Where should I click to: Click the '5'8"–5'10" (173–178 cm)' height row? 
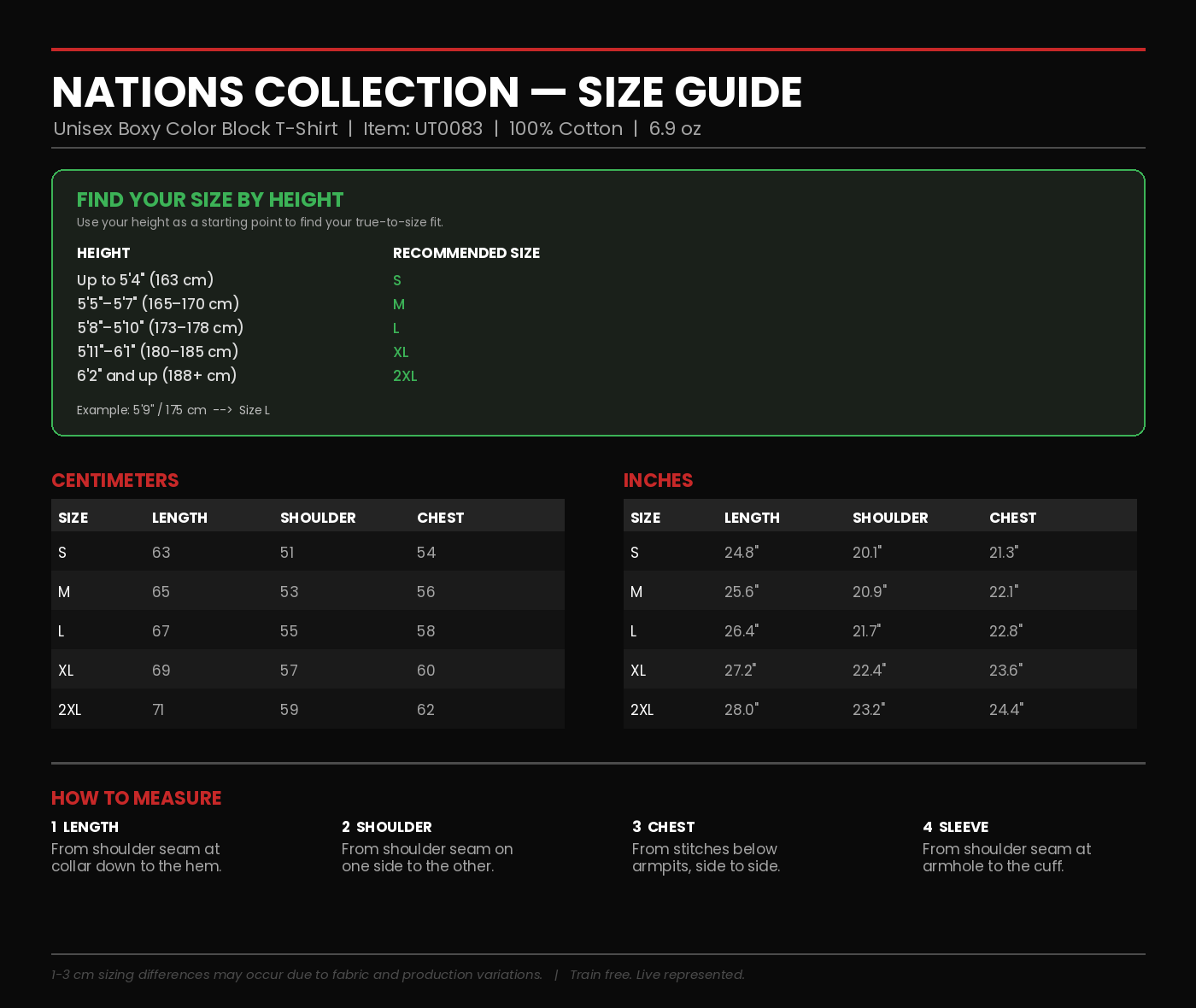pyautogui.click(x=161, y=328)
